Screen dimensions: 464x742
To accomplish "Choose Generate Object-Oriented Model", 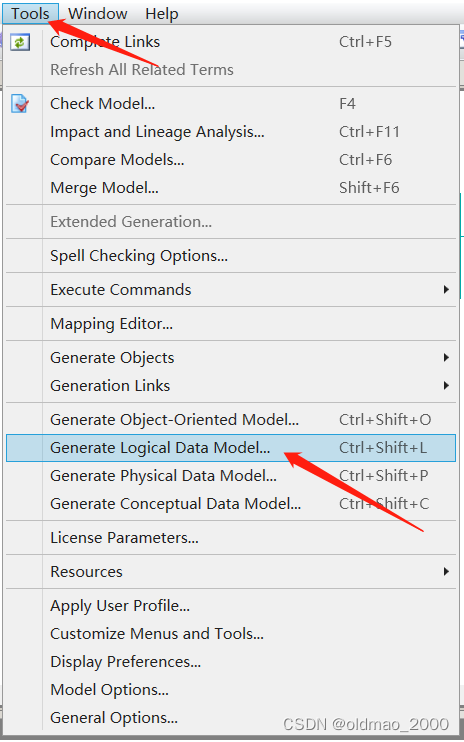I will pos(231,420).
